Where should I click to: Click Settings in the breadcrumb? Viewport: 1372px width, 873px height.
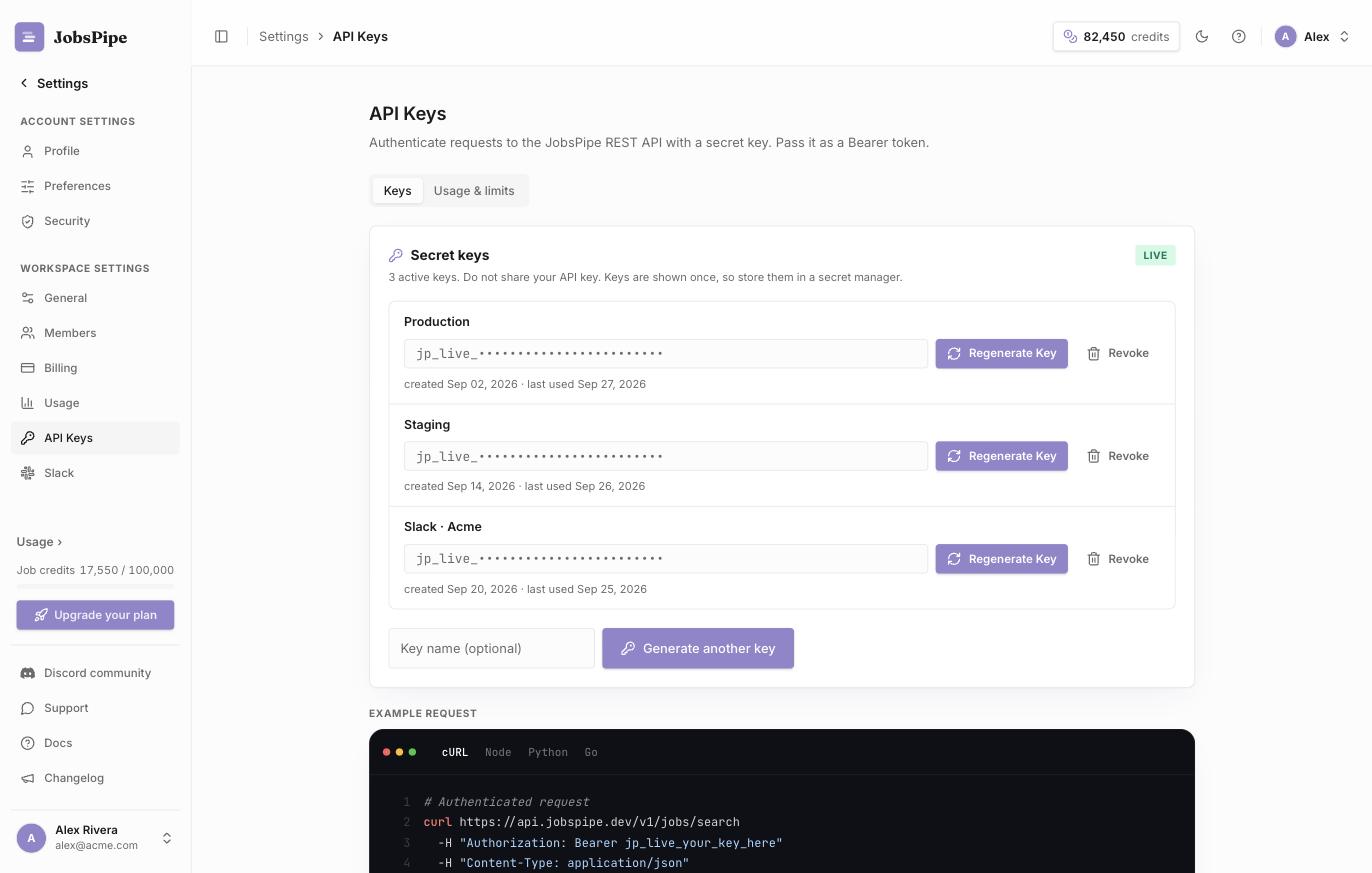pyautogui.click(x=284, y=36)
